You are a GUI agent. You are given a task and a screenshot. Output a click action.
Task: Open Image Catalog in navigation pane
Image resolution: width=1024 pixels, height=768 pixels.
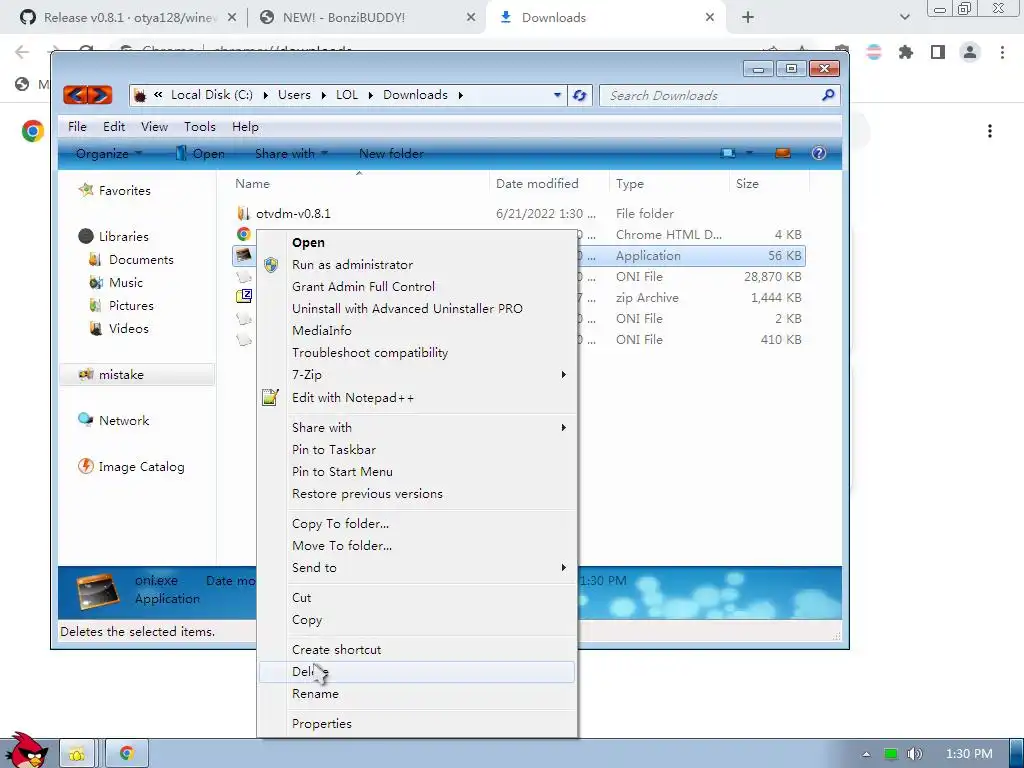point(141,467)
